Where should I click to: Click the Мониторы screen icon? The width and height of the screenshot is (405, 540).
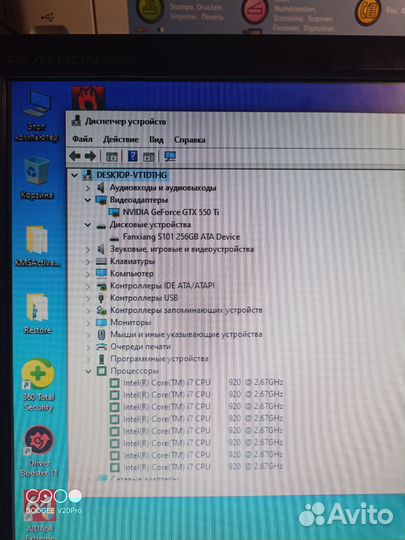click(101, 322)
